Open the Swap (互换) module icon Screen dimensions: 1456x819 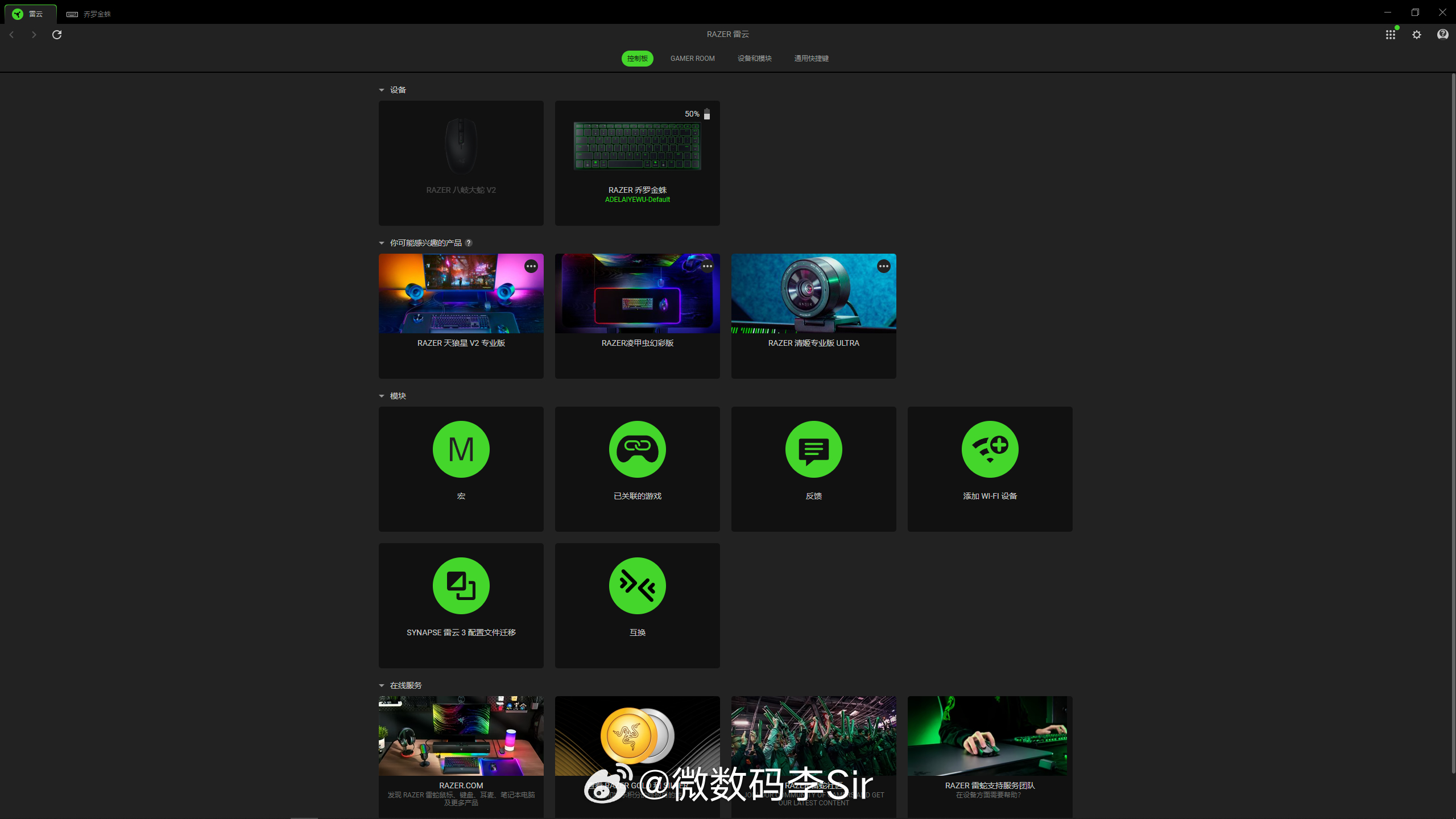[637, 586]
